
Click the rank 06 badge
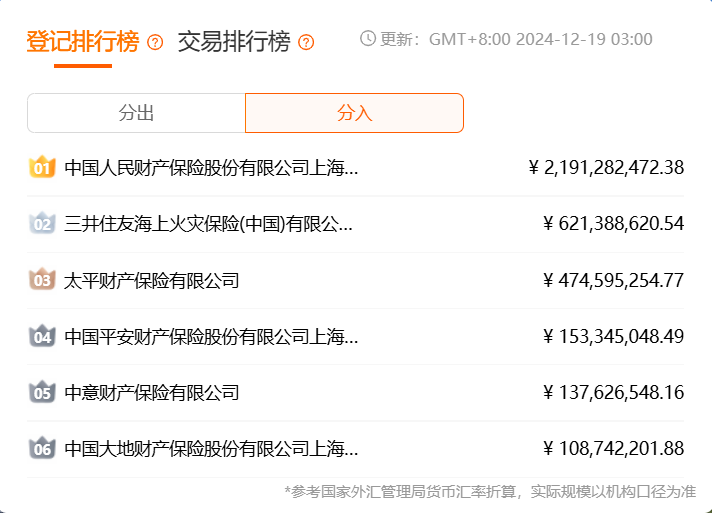[x=42, y=449]
